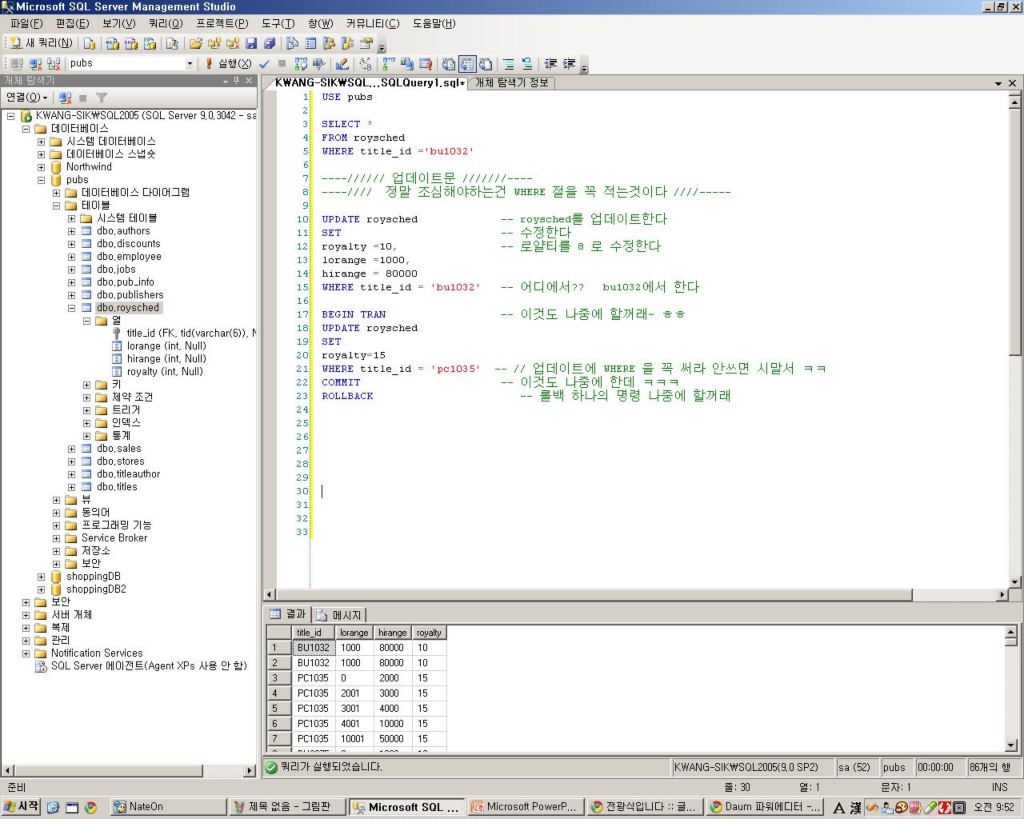Image resolution: width=1024 pixels, height=819 pixels.
Task: Switch to 제목 없음 - 그림판 taskbar button
Action: (x=288, y=807)
